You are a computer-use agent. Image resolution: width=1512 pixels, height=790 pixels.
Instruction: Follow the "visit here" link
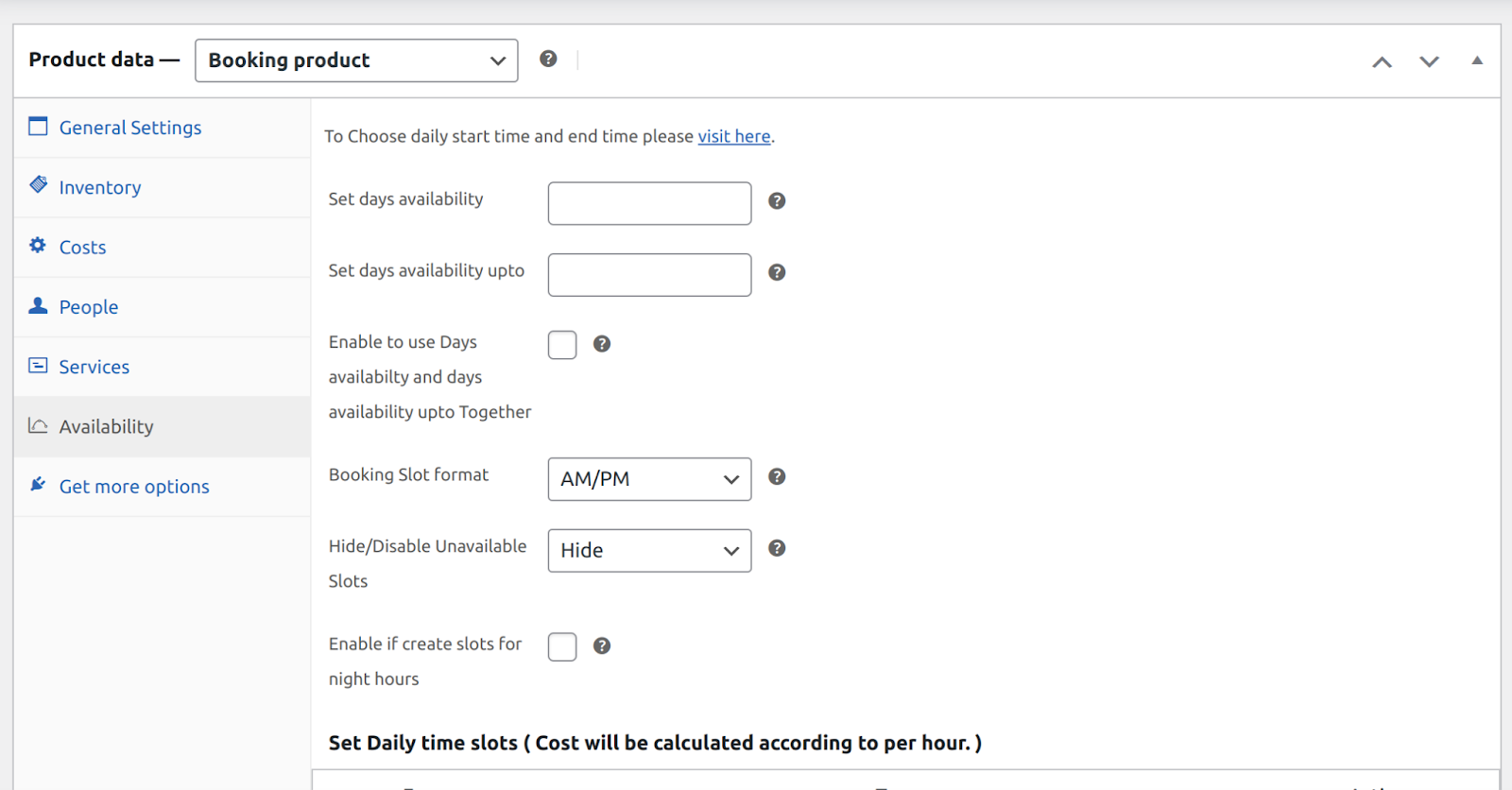click(x=734, y=136)
